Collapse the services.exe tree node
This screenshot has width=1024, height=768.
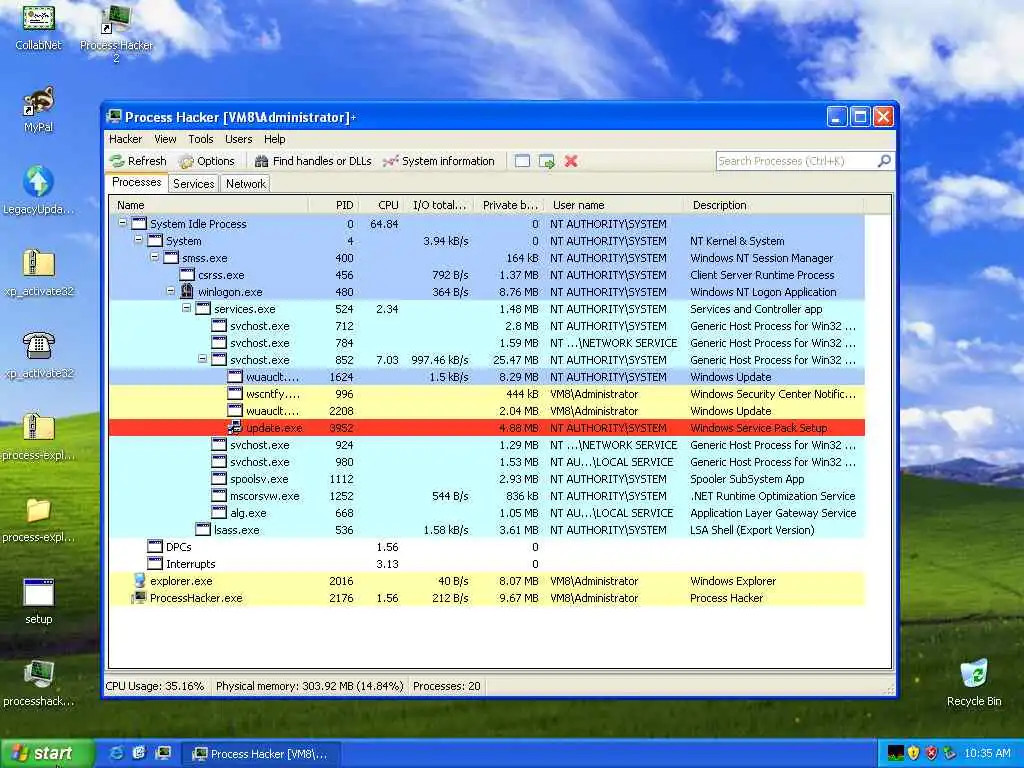187,308
